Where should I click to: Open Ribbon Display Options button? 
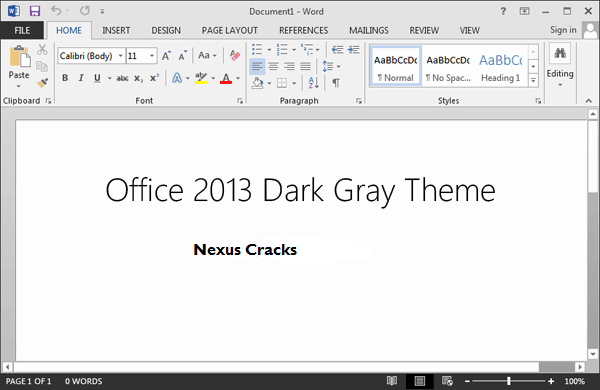524,11
